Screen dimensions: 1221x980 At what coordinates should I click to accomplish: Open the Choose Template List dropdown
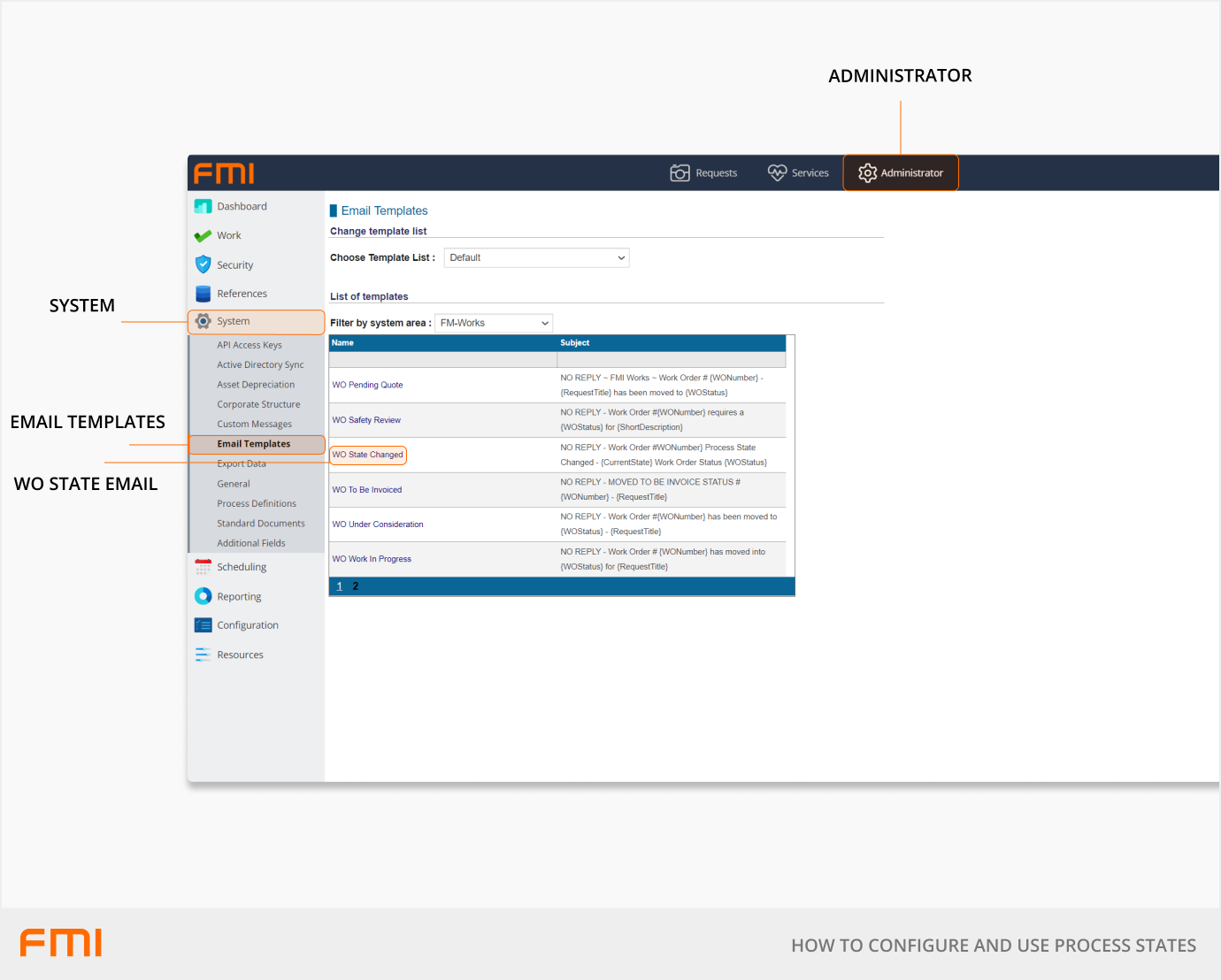click(536, 258)
